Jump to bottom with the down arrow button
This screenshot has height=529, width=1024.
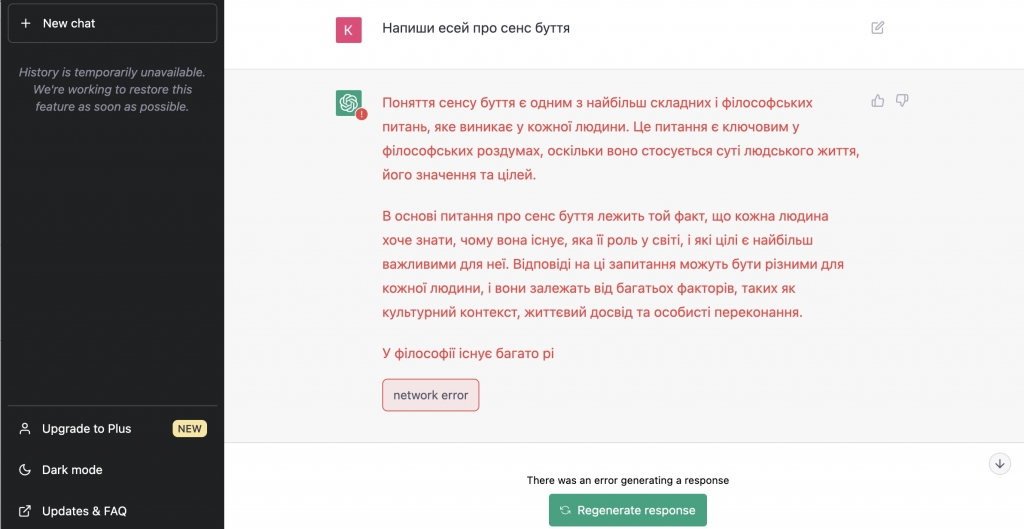999,464
